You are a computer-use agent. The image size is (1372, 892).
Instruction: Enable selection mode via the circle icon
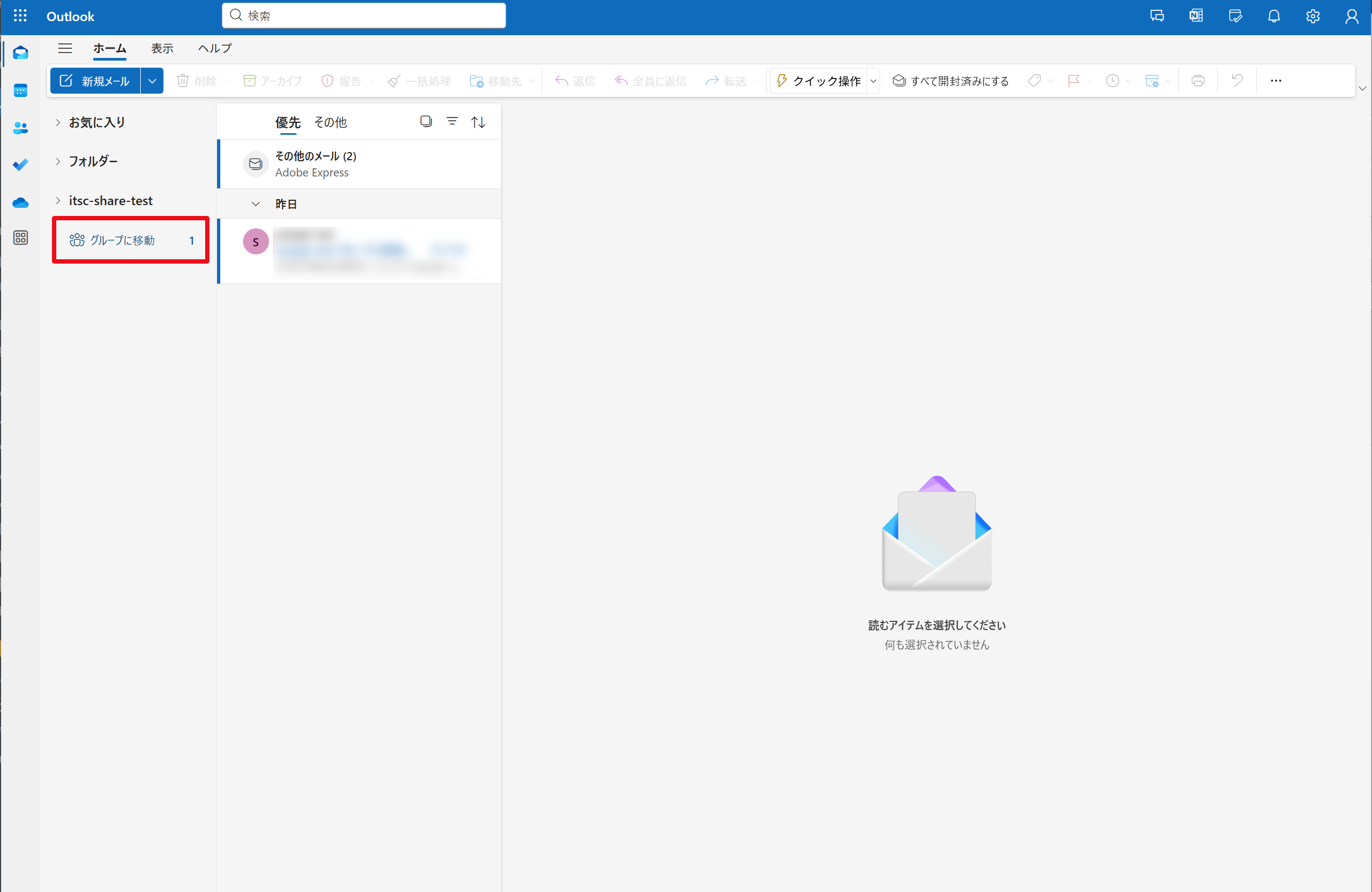(x=426, y=121)
